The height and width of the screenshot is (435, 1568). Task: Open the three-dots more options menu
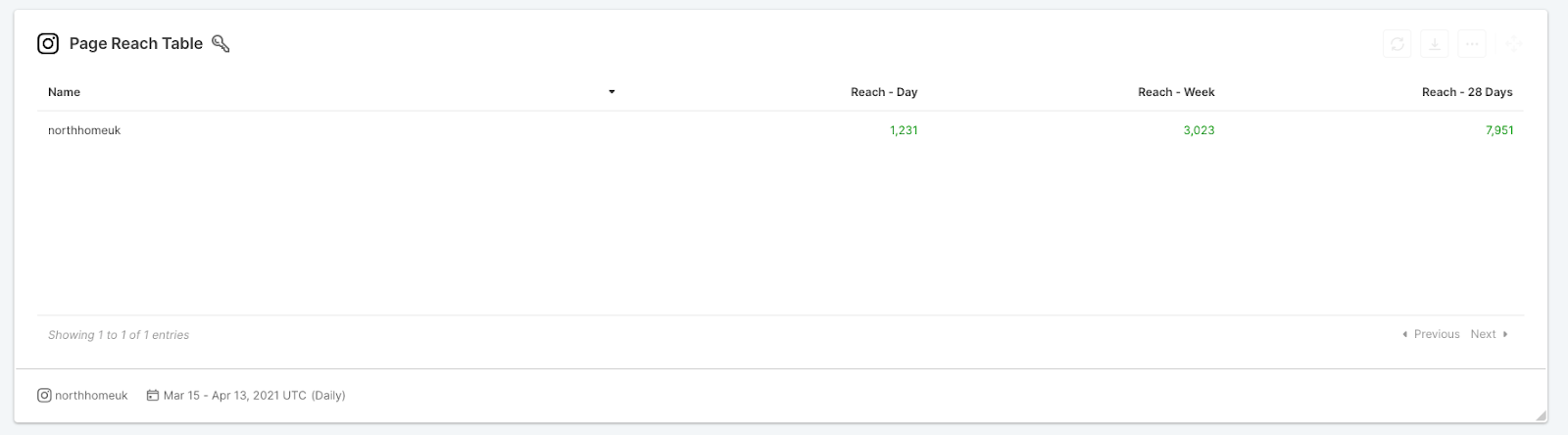1472,43
